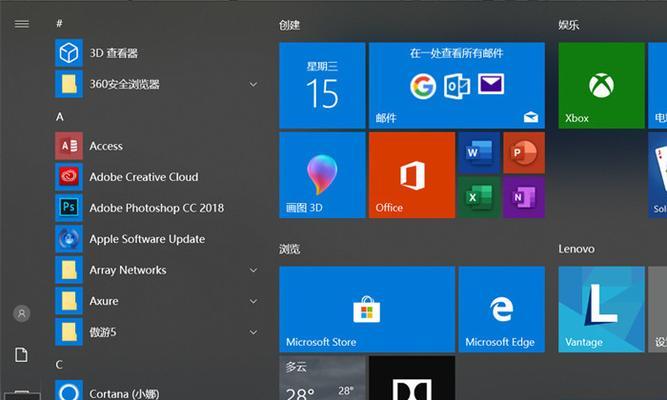This screenshot has width=667, height=400.
Task: Open the Office tile
Action: coord(412,175)
